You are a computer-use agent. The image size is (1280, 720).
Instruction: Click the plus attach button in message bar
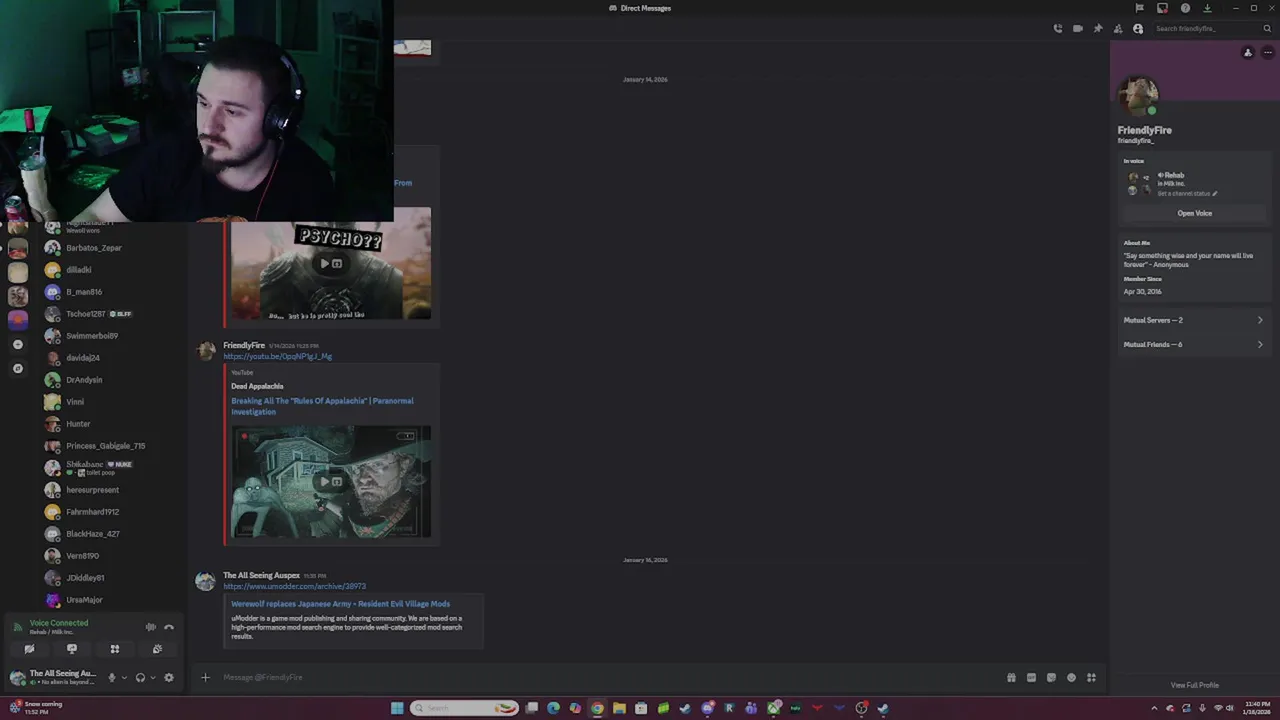205,677
